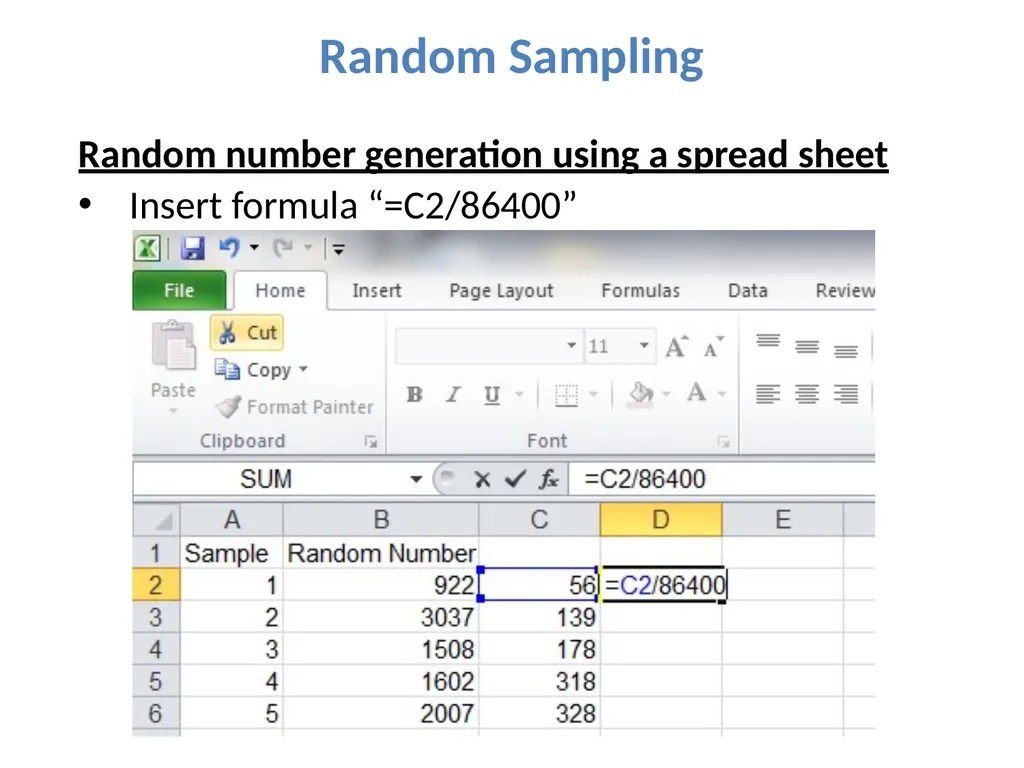Screen dimensions: 1024x768
Task: Click the Excel application icon
Action: 148,248
